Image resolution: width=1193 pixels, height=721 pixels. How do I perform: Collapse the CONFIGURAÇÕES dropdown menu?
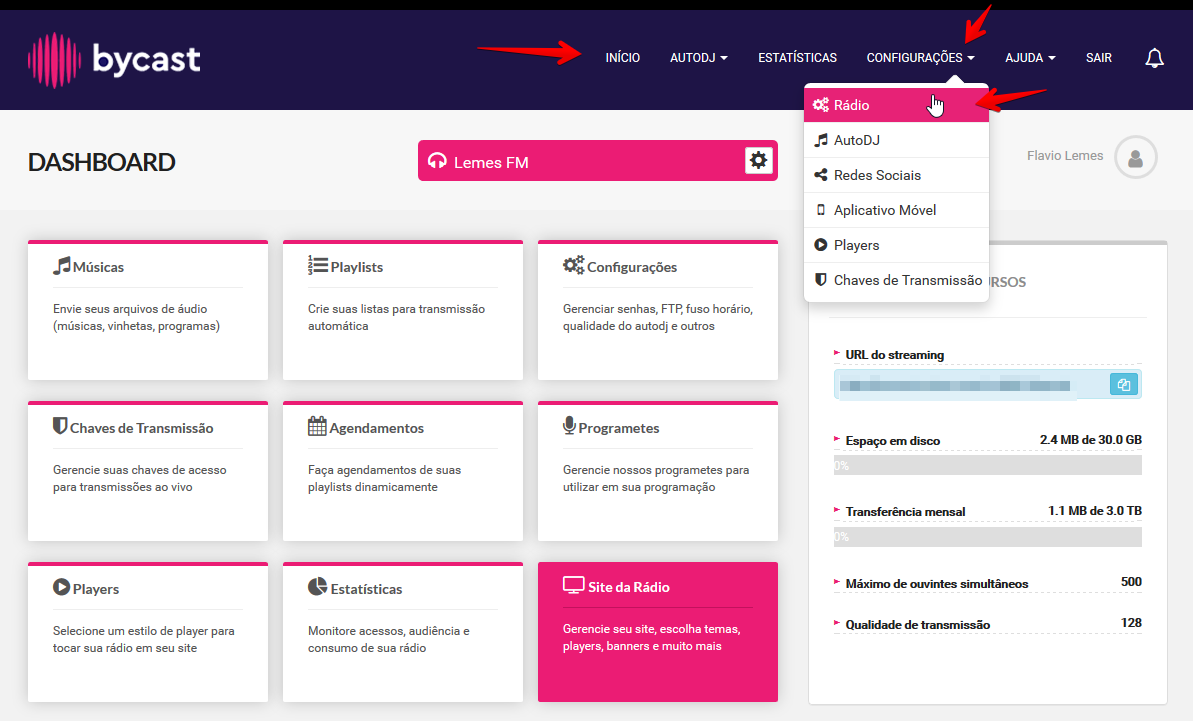[920, 58]
